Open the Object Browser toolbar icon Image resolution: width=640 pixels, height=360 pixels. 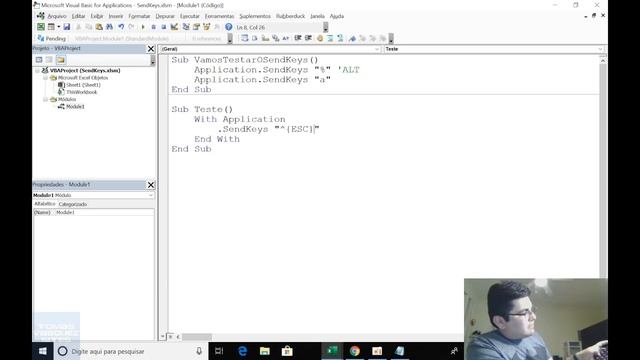pos(207,27)
